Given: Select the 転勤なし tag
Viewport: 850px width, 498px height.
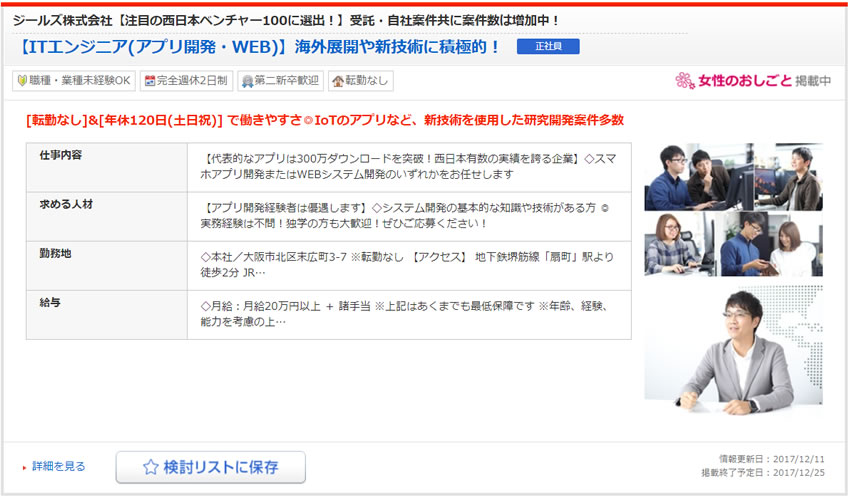Looking at the screenshot, I should point(360,81).
